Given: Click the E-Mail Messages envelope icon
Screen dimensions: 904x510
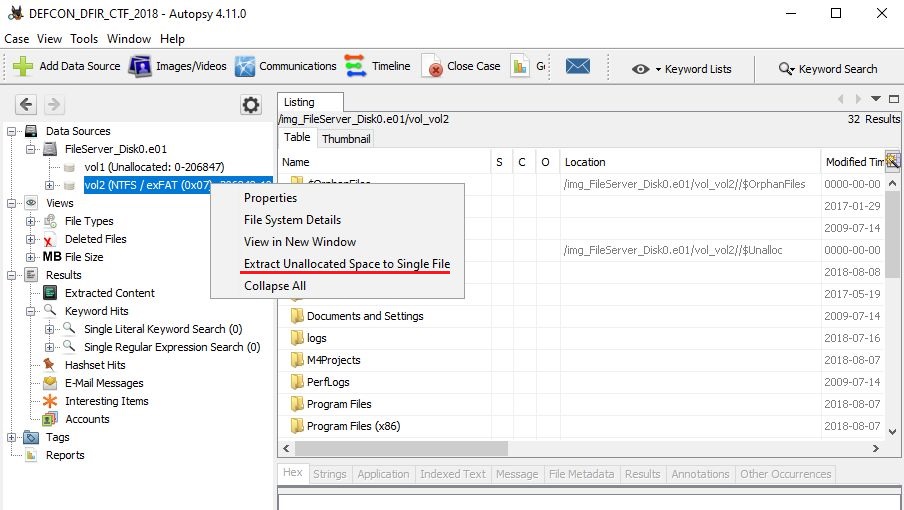Looking at the screenshot, I should pyautogui.click(x=50, y=383).
